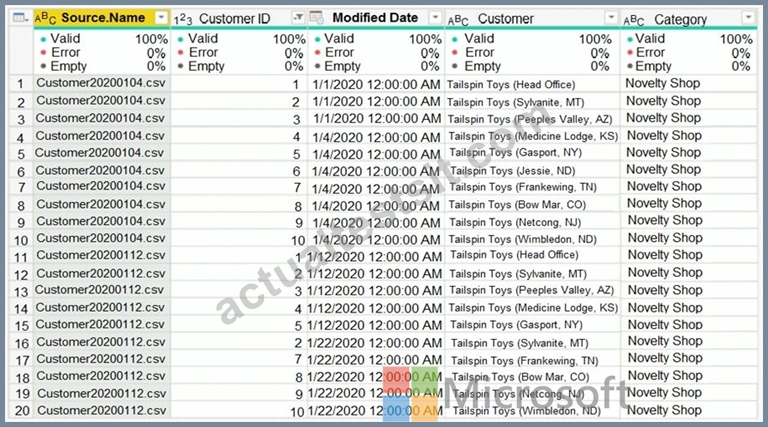Open the applied filter dropdown on Customer ID
The width and height of the screenshot is (768, 427).
pos(298,18)
